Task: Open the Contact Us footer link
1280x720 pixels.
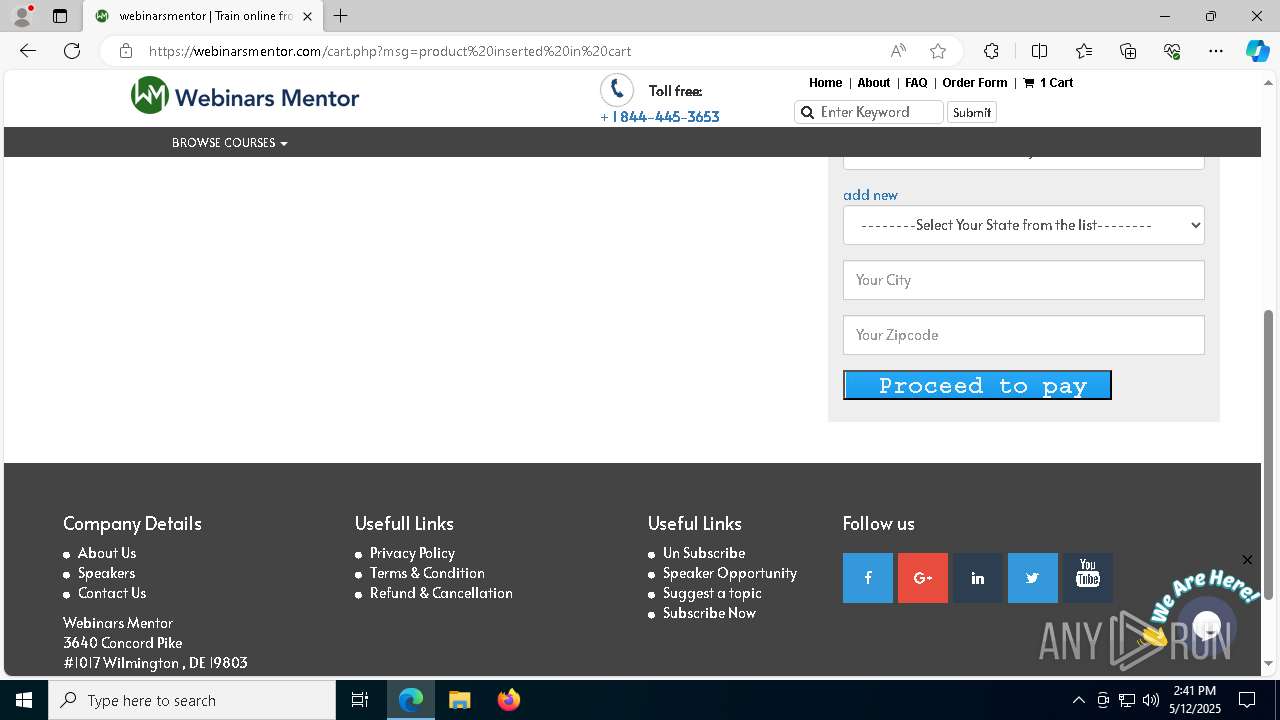Action: point(112,593)
